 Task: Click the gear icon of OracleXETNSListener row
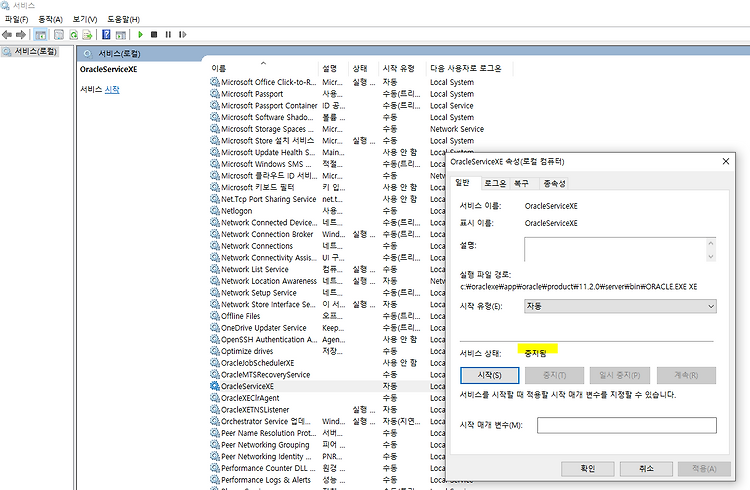[x=214, y=410]
